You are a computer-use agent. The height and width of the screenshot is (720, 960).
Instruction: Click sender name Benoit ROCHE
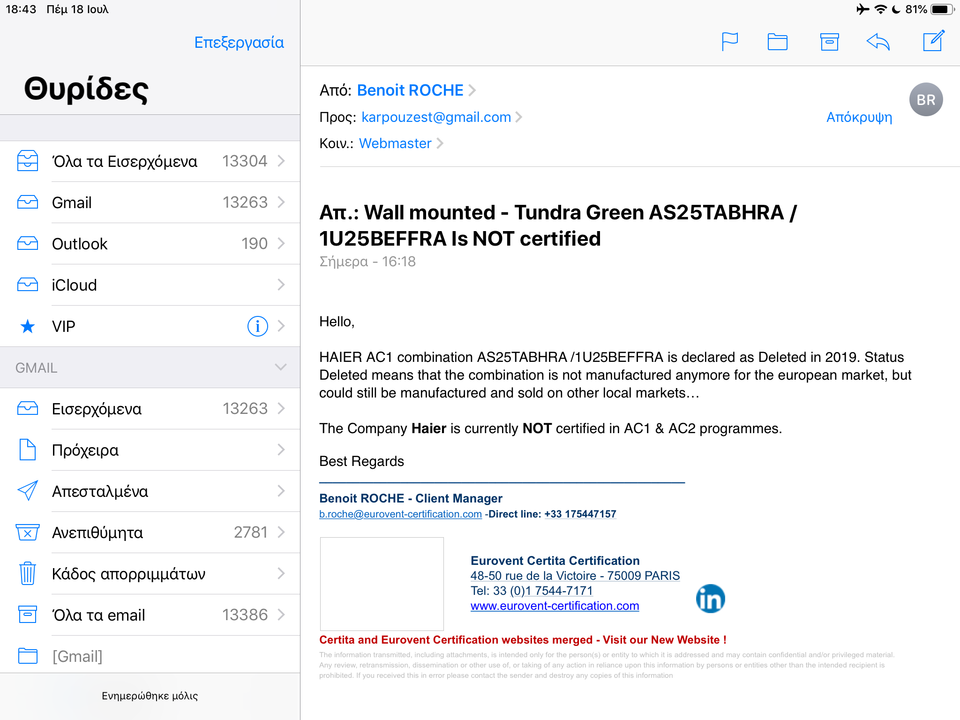[x=410, y=91]
